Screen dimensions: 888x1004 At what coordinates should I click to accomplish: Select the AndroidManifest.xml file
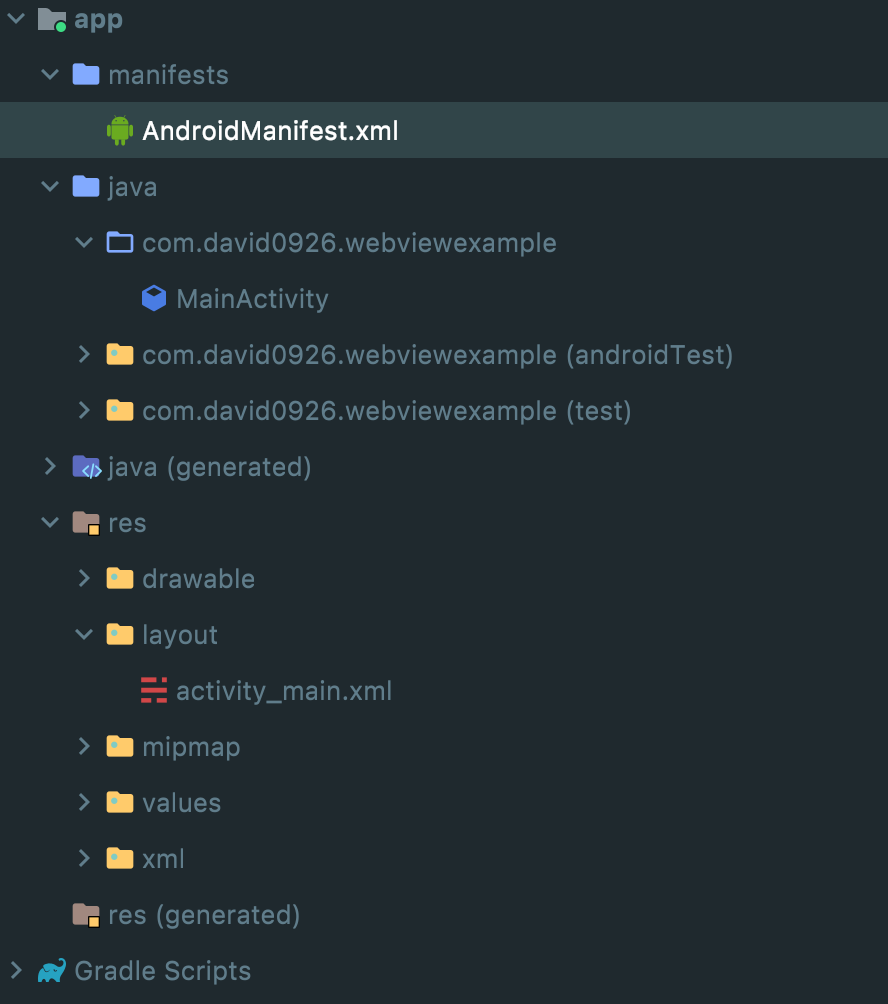click(x=270, y=131)
